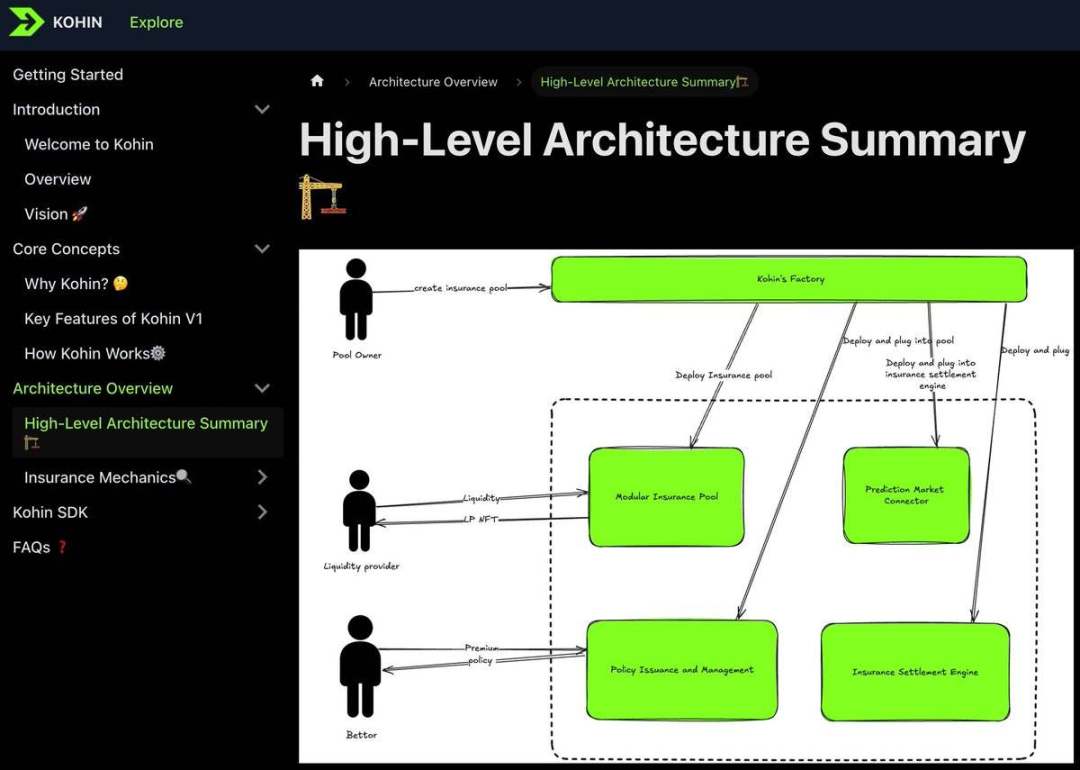Click the home icon in breadcrumb
Image resolution: width=1080 pixels, height=770 pixels.
317,82
